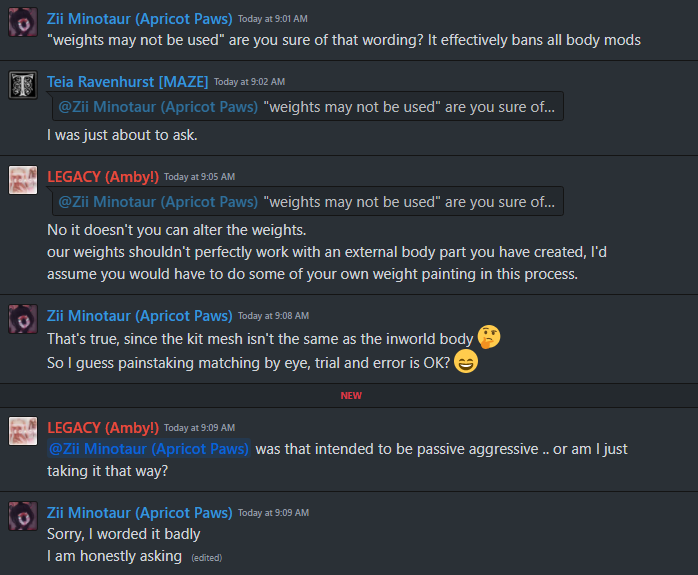Click the "Today at 9:02 AM" timestamp
Image resolution: width=698 pixels, height=575 pixels.
(249, 82)
